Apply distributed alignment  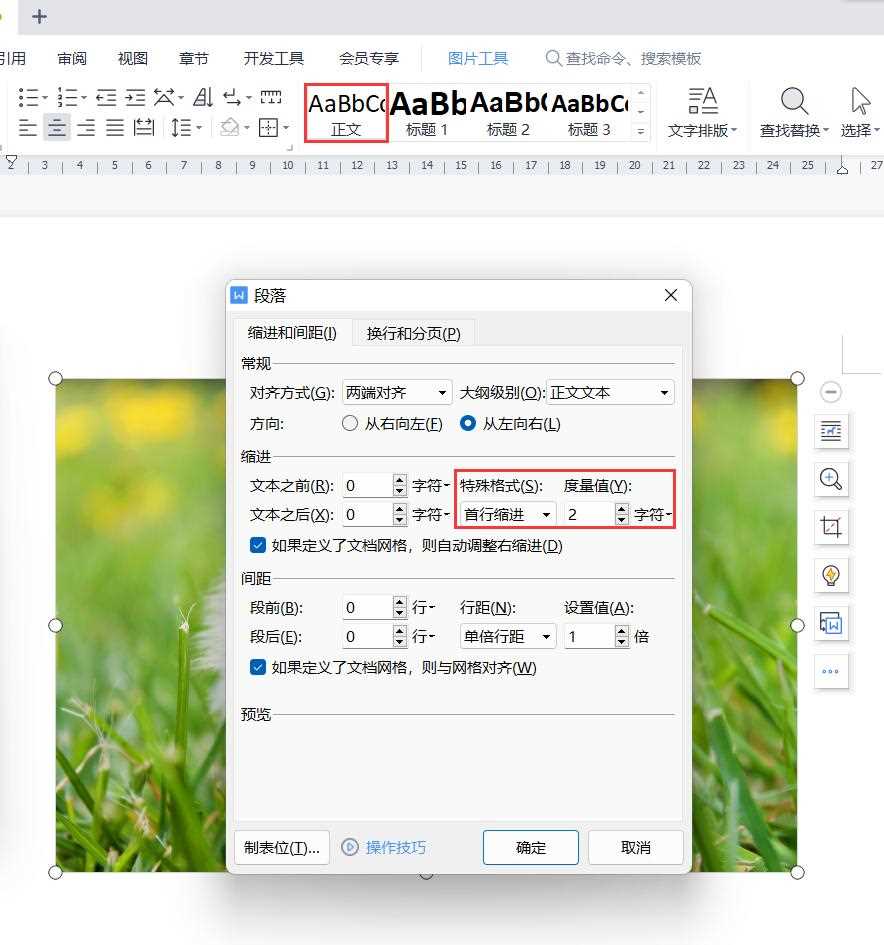(144, 128)
